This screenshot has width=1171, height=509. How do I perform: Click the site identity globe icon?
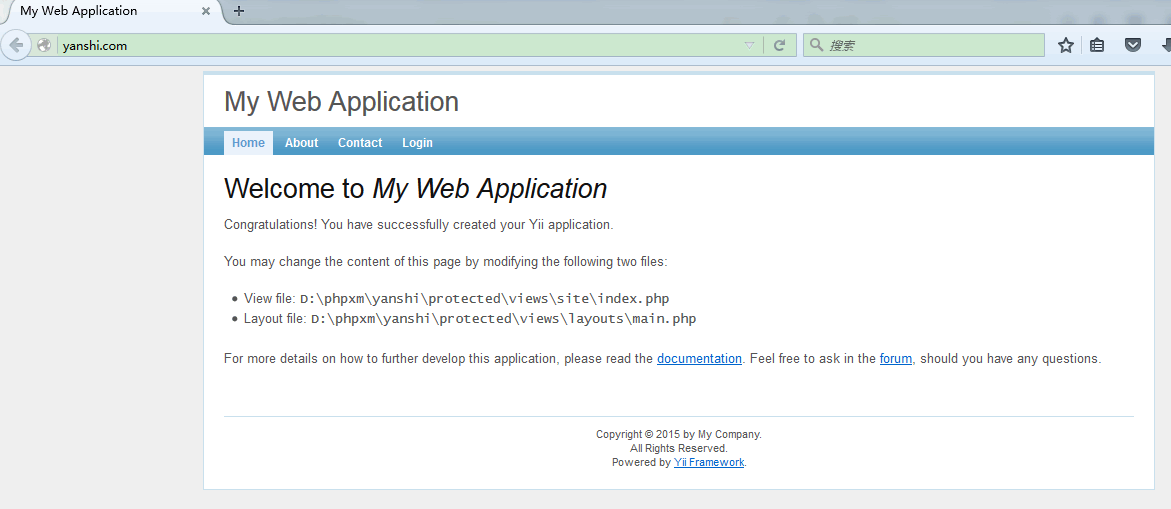coord(44,45)
